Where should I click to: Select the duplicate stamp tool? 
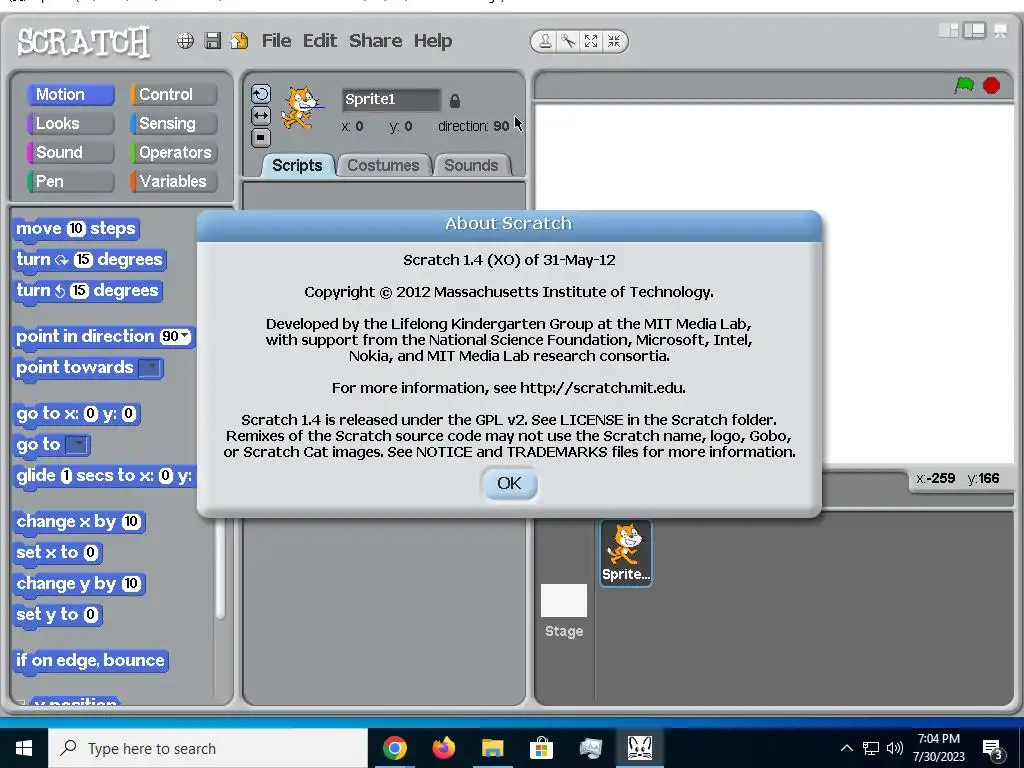click(545, 41)
